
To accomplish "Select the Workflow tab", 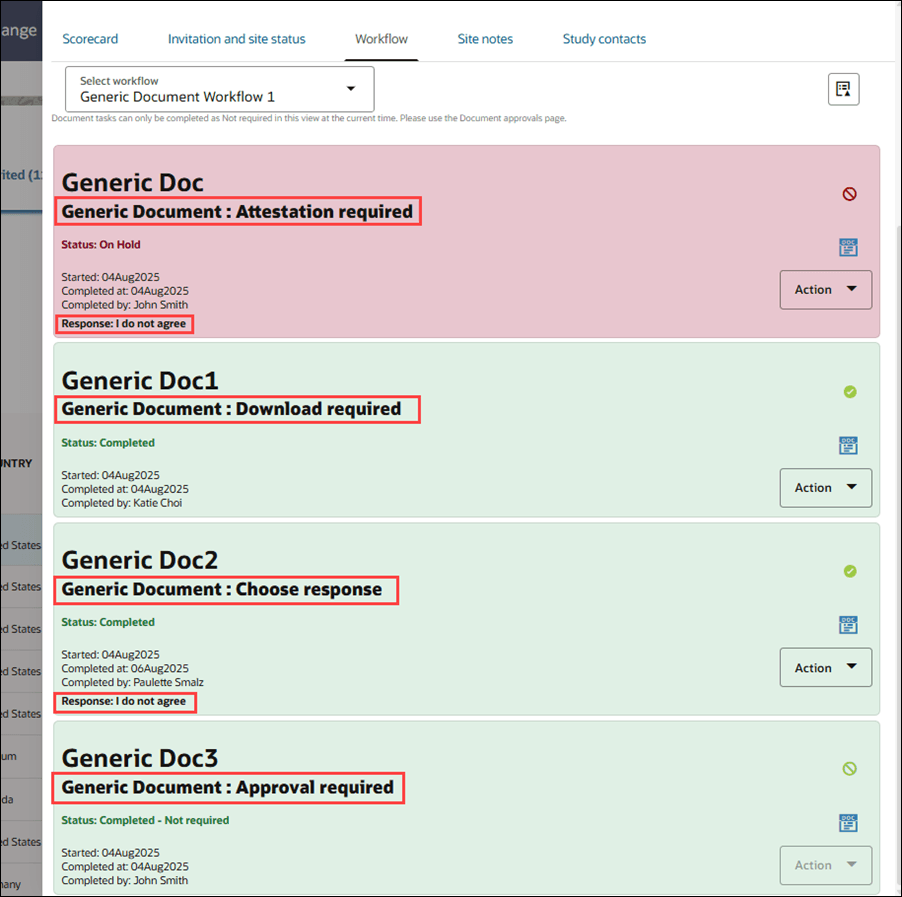I will tap(381, 39).
